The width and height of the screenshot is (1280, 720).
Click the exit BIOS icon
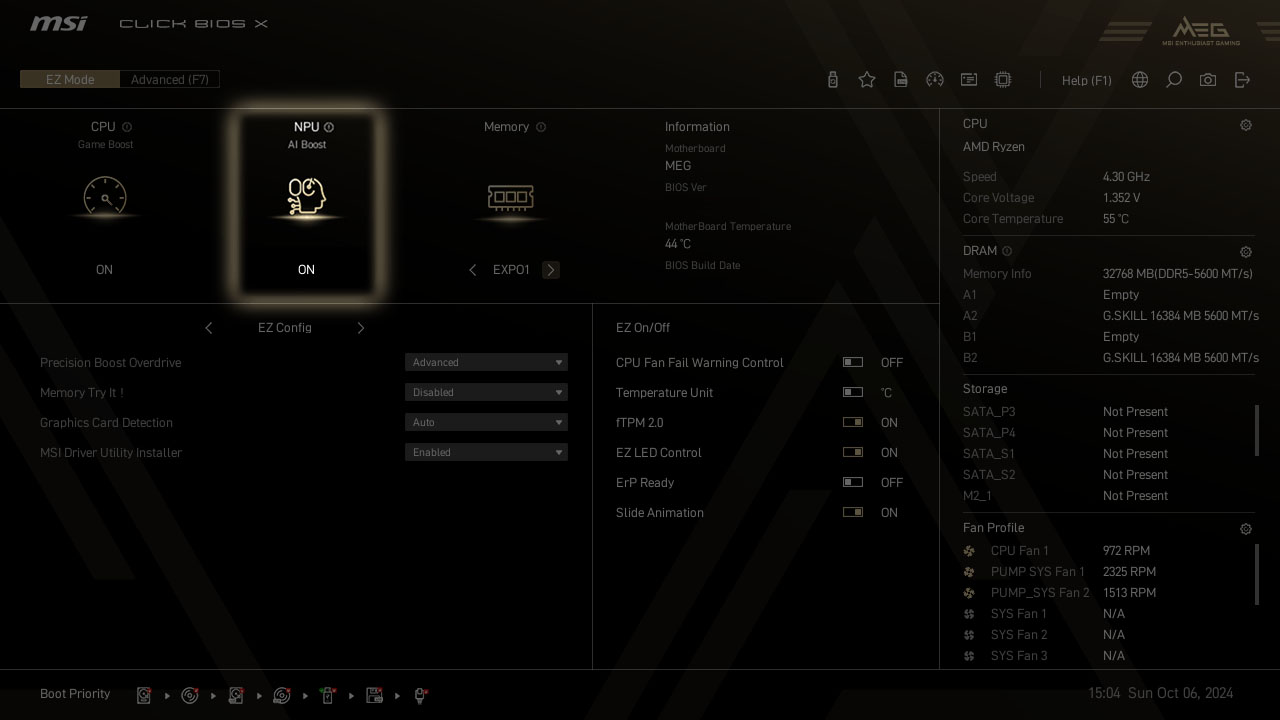coord(1242,80)
